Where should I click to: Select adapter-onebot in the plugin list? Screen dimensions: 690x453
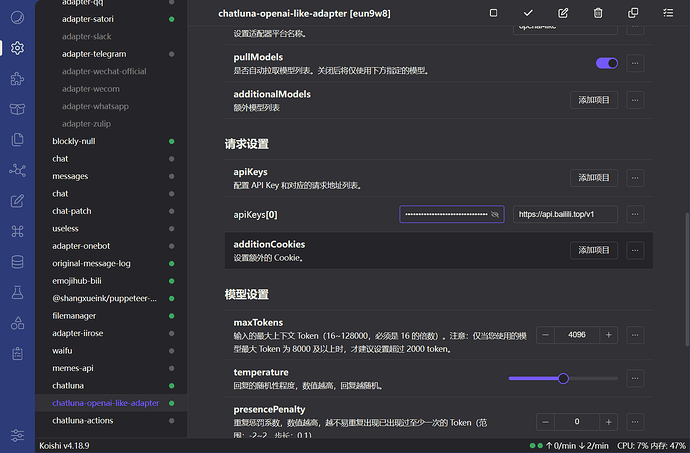click(79, 246)
